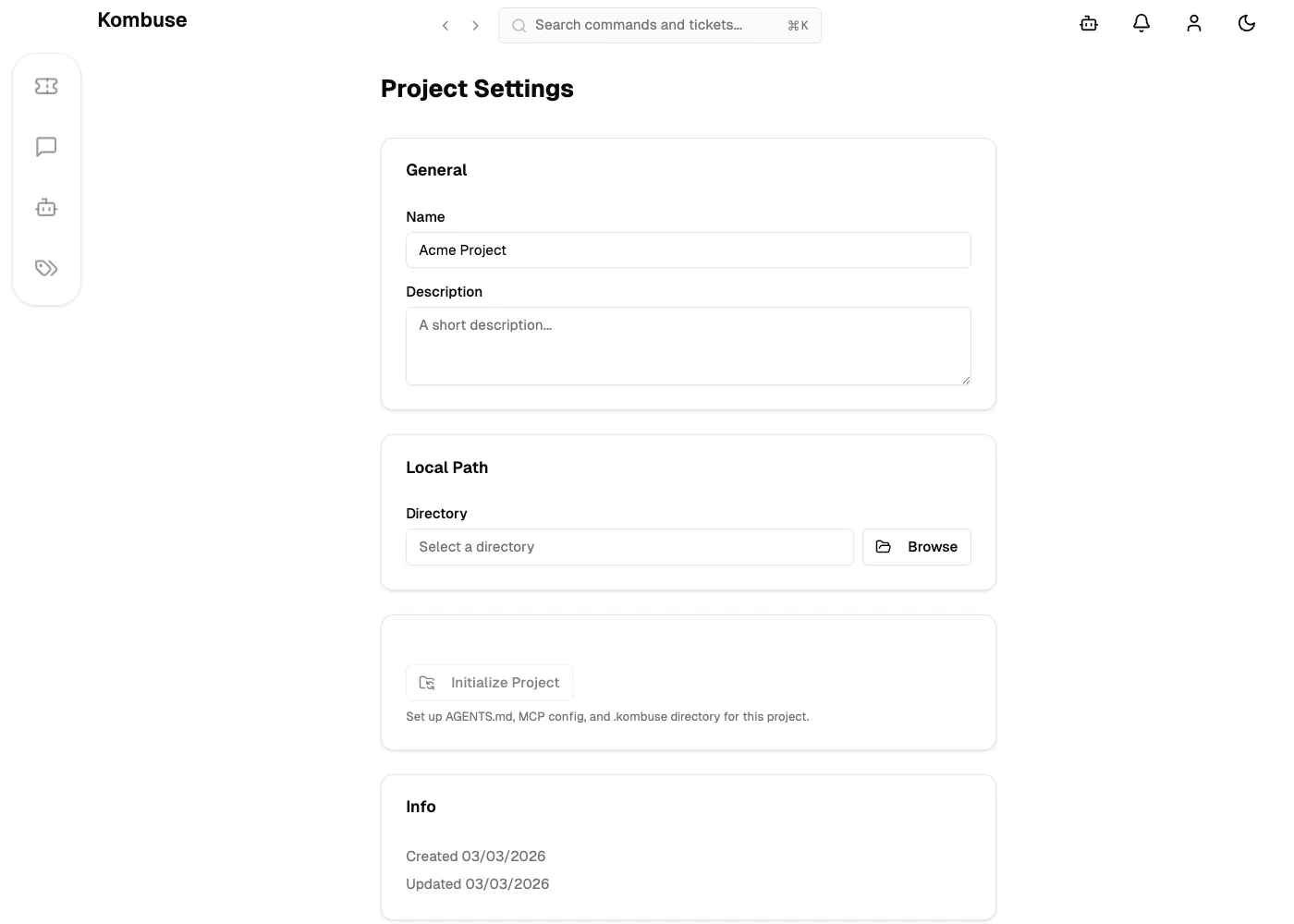This screenshot has height=924, width=1294.
Task: Click the Select a directory field
Action: [629, 547]
